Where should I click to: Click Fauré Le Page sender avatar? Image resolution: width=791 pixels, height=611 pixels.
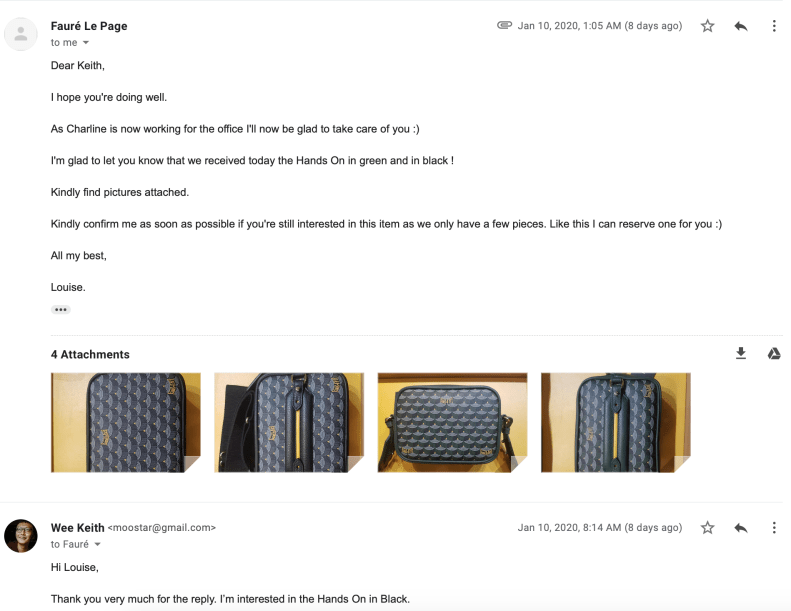(x=21, y=34)
